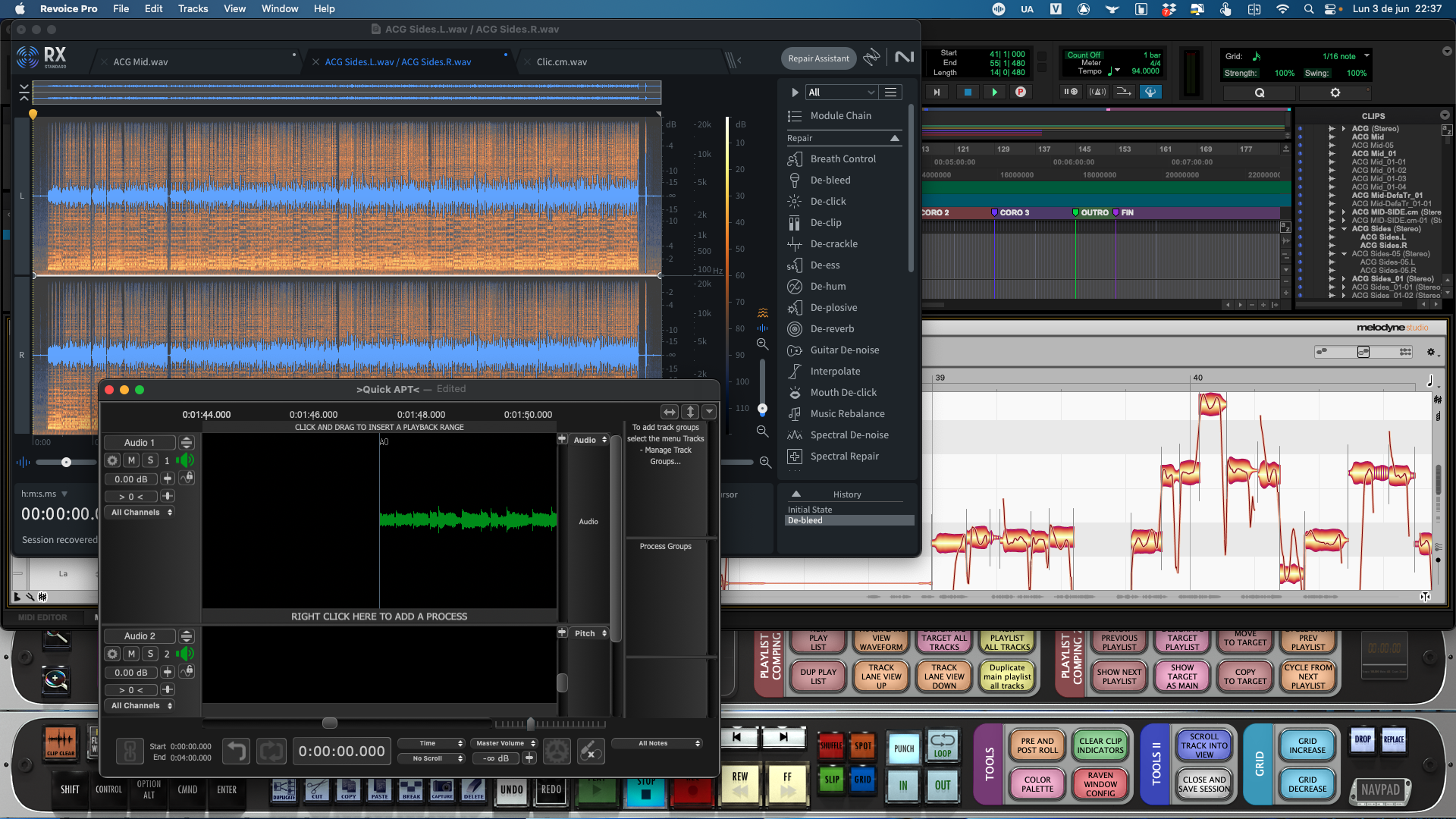1456x819 pixels.
Task: Open the Tracks menu
Action: [x=193, y=8]
